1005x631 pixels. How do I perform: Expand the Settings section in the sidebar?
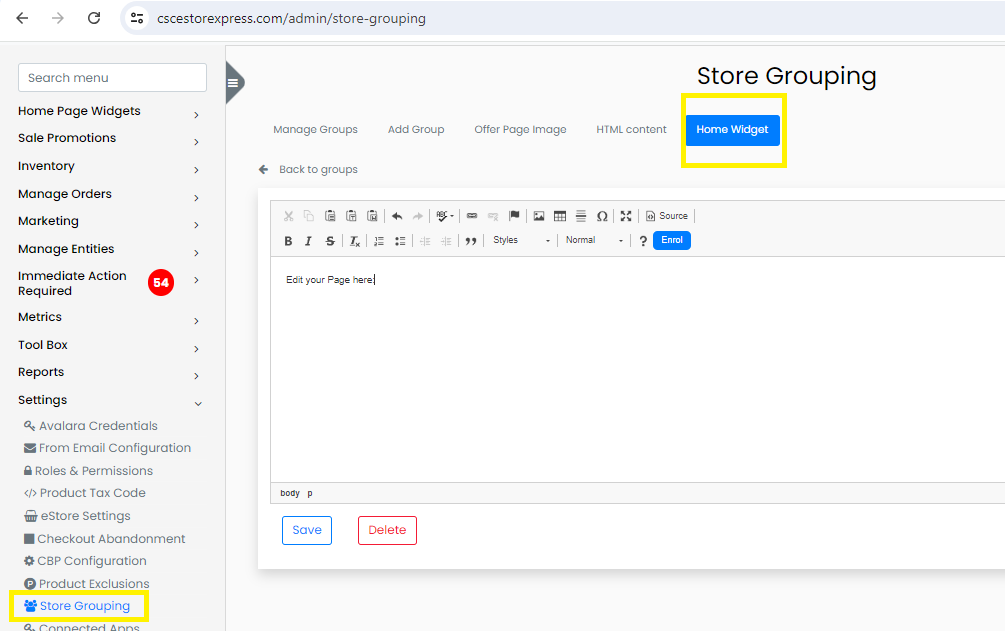point(42,399)
